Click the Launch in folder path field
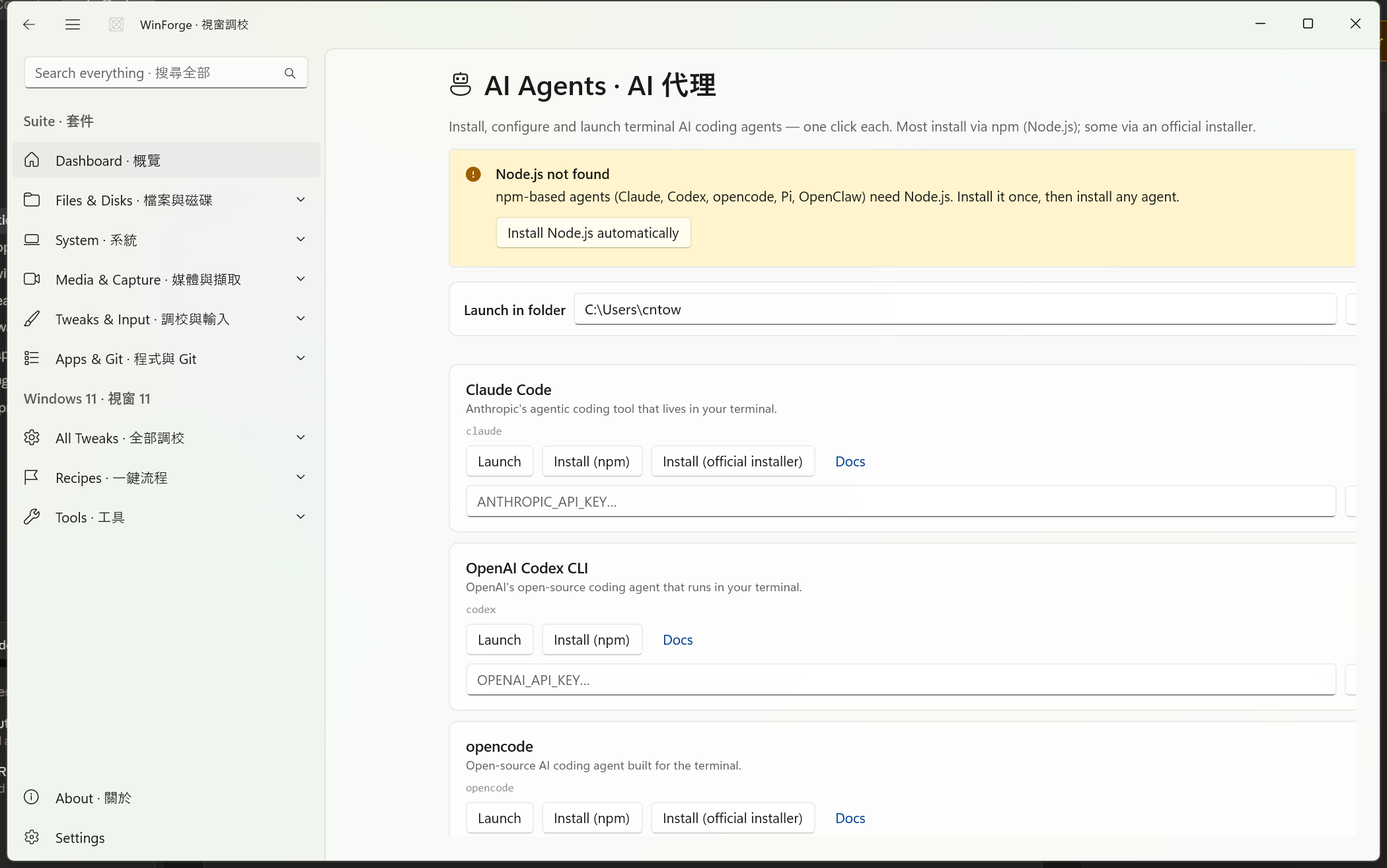The image size is (1387, 868). pyautogui.click(x=956, y=310)
